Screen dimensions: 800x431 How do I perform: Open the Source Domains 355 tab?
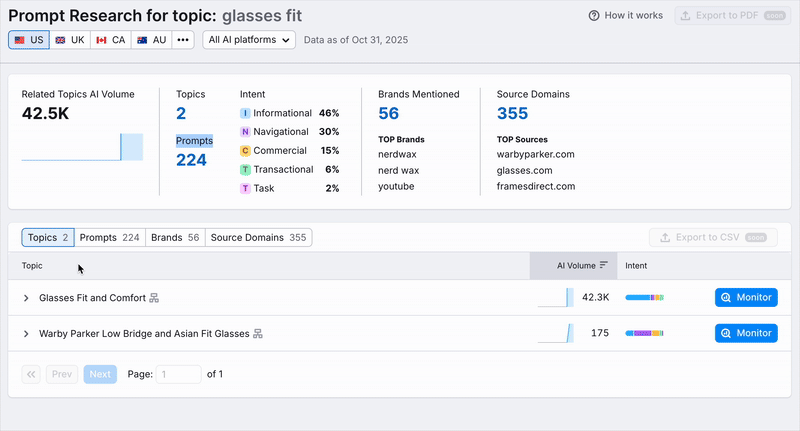(258, 238)
